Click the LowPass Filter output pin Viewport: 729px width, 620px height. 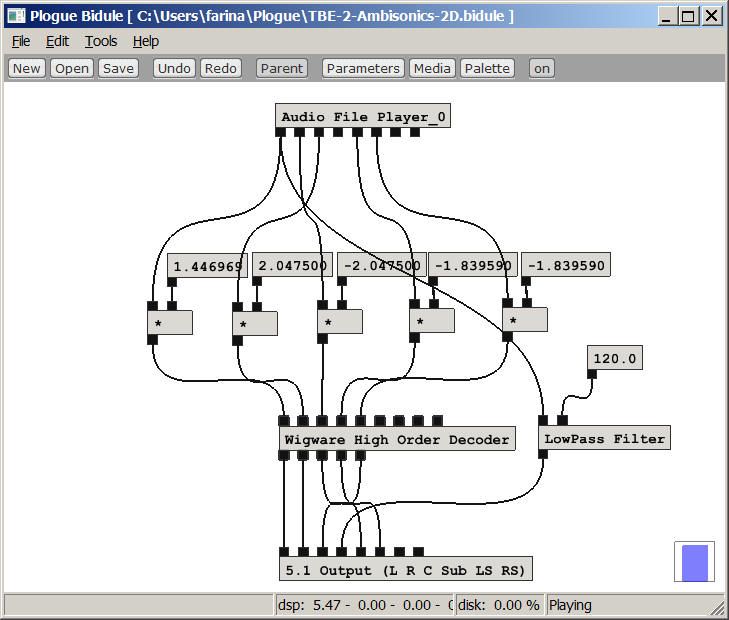click(543, 454)
